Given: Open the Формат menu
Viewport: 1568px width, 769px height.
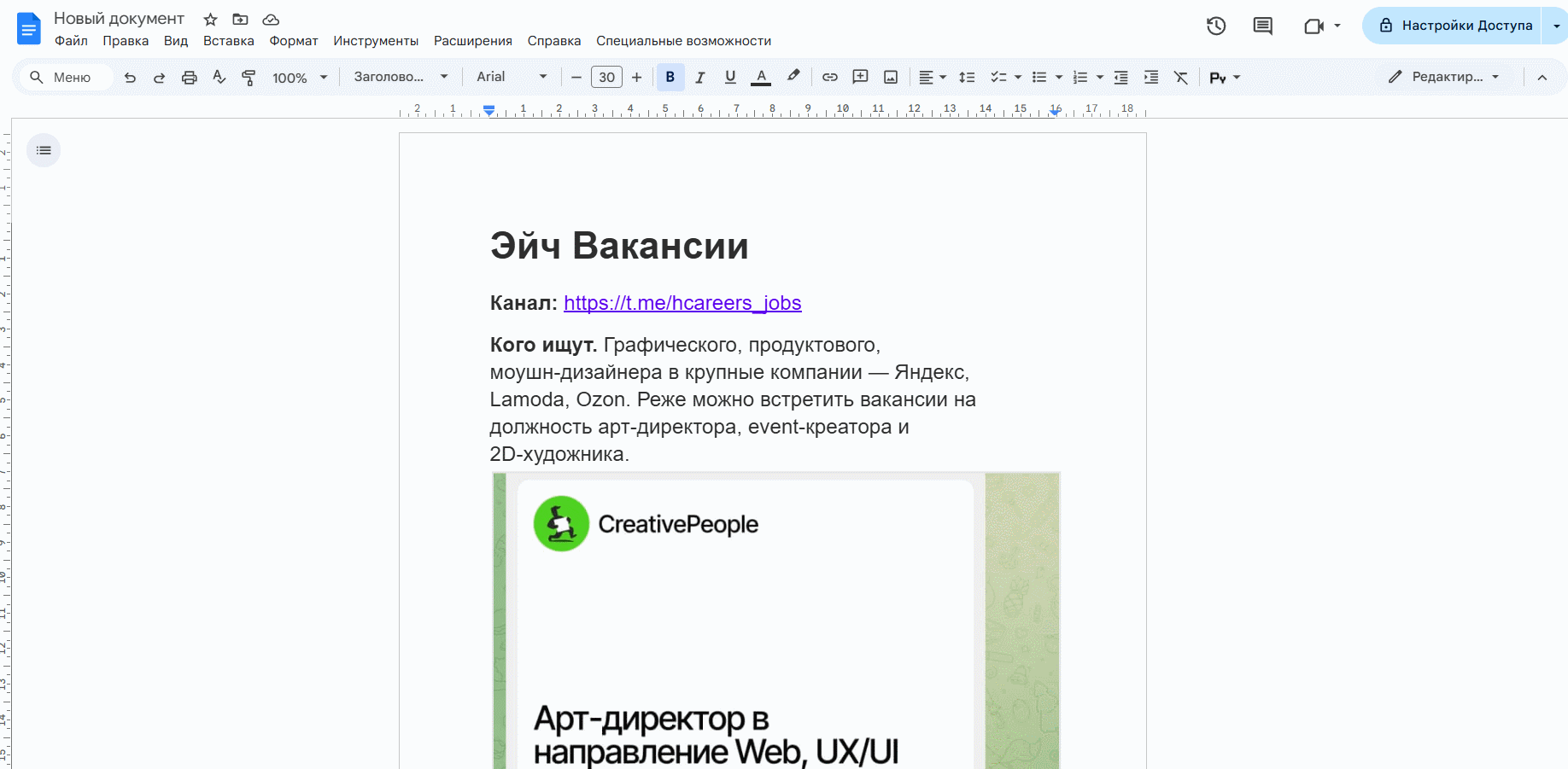Looking at the screenshot, I should [x=294, y=41].
